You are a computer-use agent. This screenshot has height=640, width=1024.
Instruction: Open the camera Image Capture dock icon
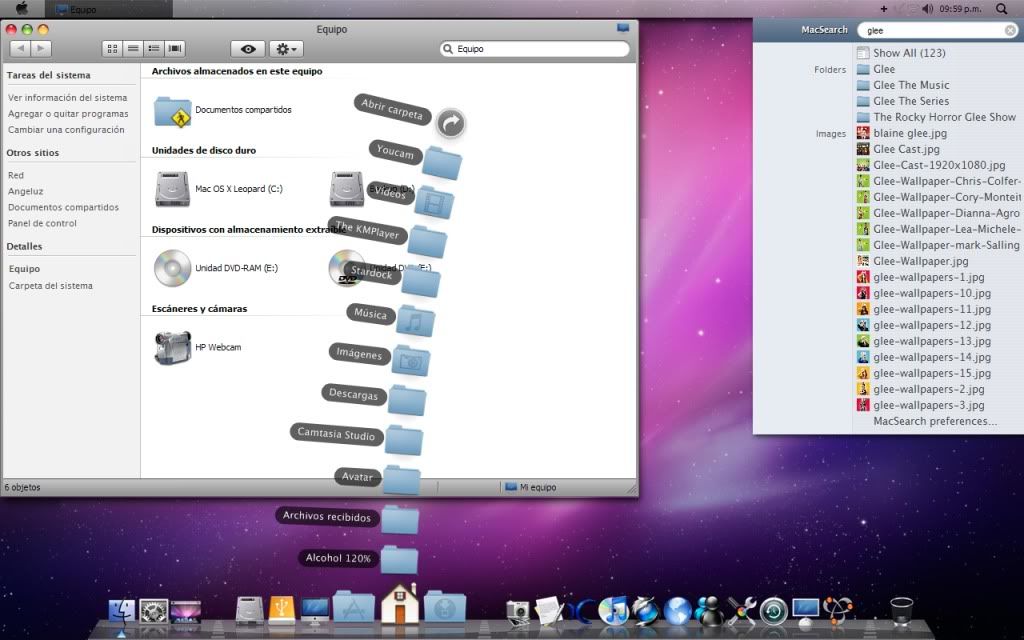pyautogui.click(x=517, y=613)
